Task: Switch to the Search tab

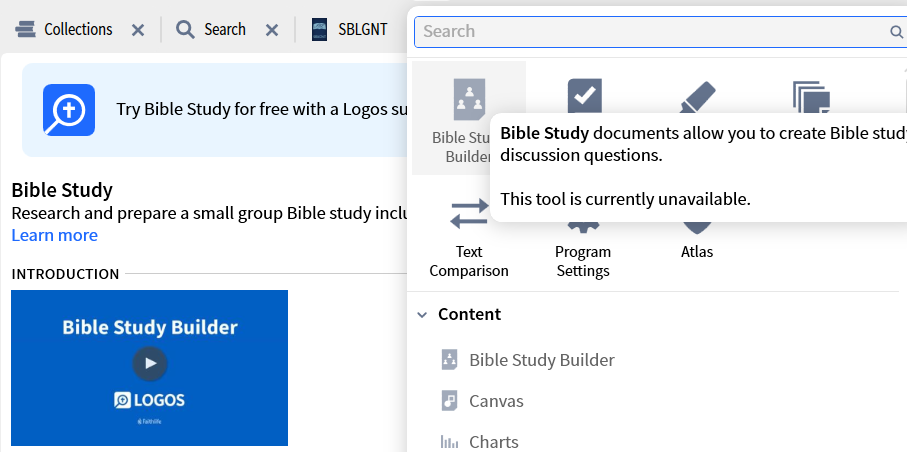Action: pyautogui.click(x=224, y=29)
